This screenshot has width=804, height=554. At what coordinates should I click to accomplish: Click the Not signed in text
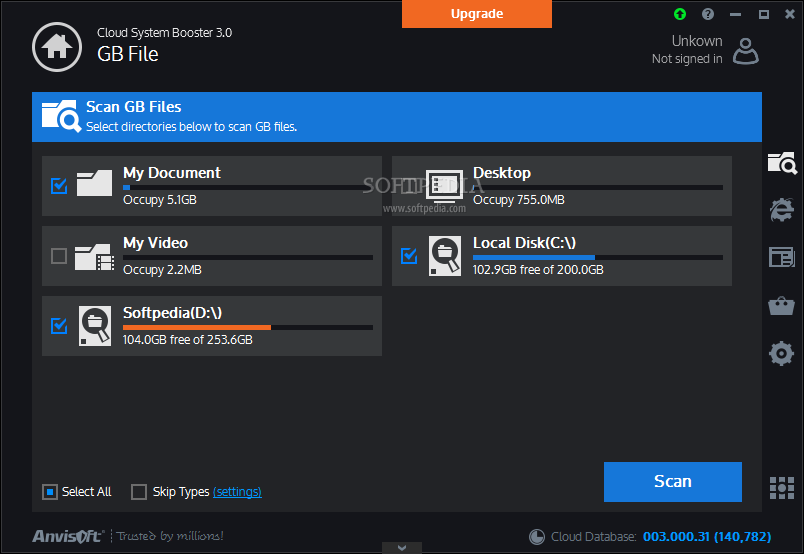(x=687, y=59)
